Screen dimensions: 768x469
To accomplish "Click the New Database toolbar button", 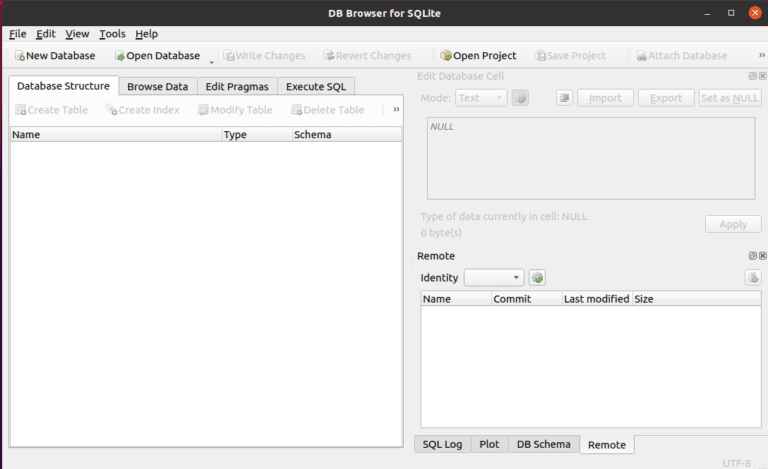I will [55, 56].
